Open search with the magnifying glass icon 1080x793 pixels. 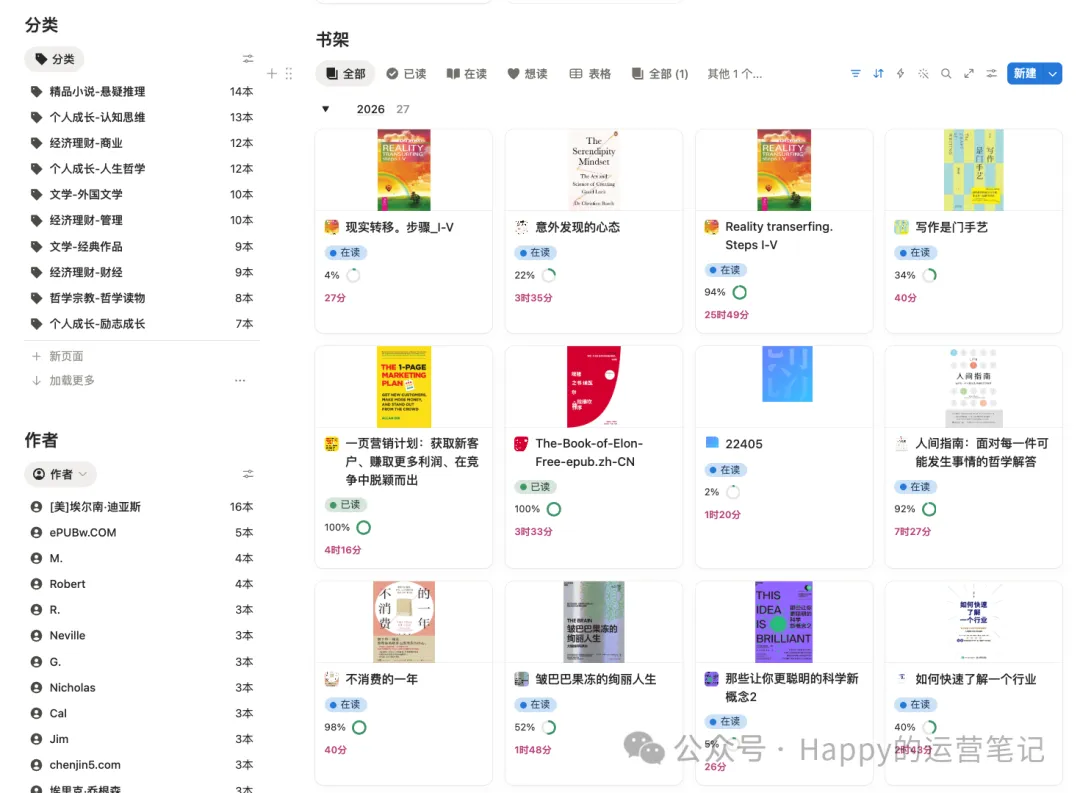click(946, 73)
